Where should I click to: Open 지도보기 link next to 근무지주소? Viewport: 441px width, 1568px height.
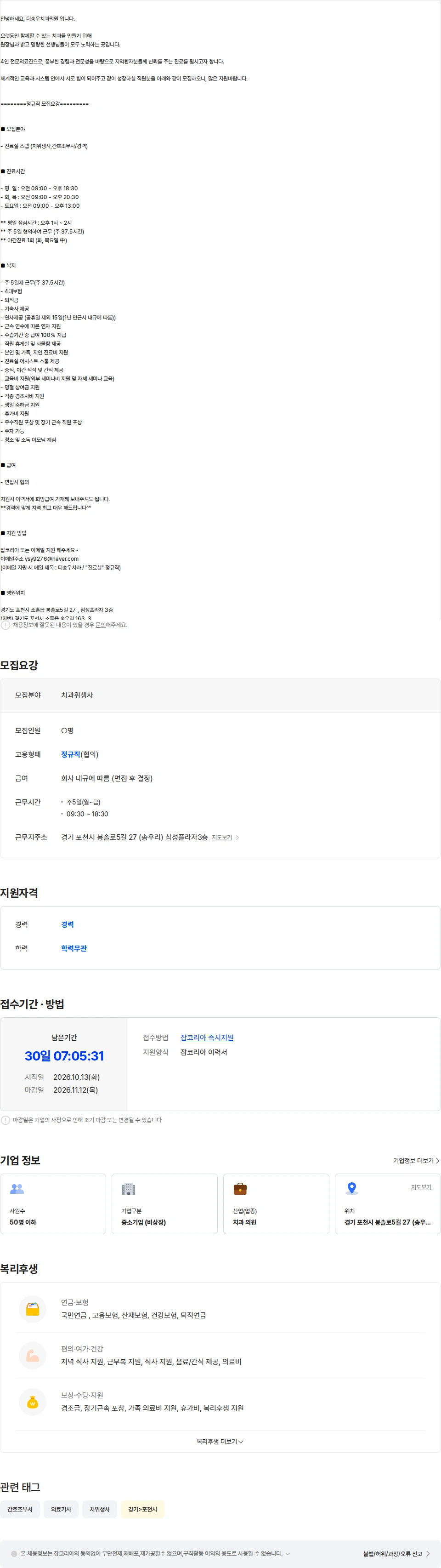pyautogui.click(x=222, y=838)
